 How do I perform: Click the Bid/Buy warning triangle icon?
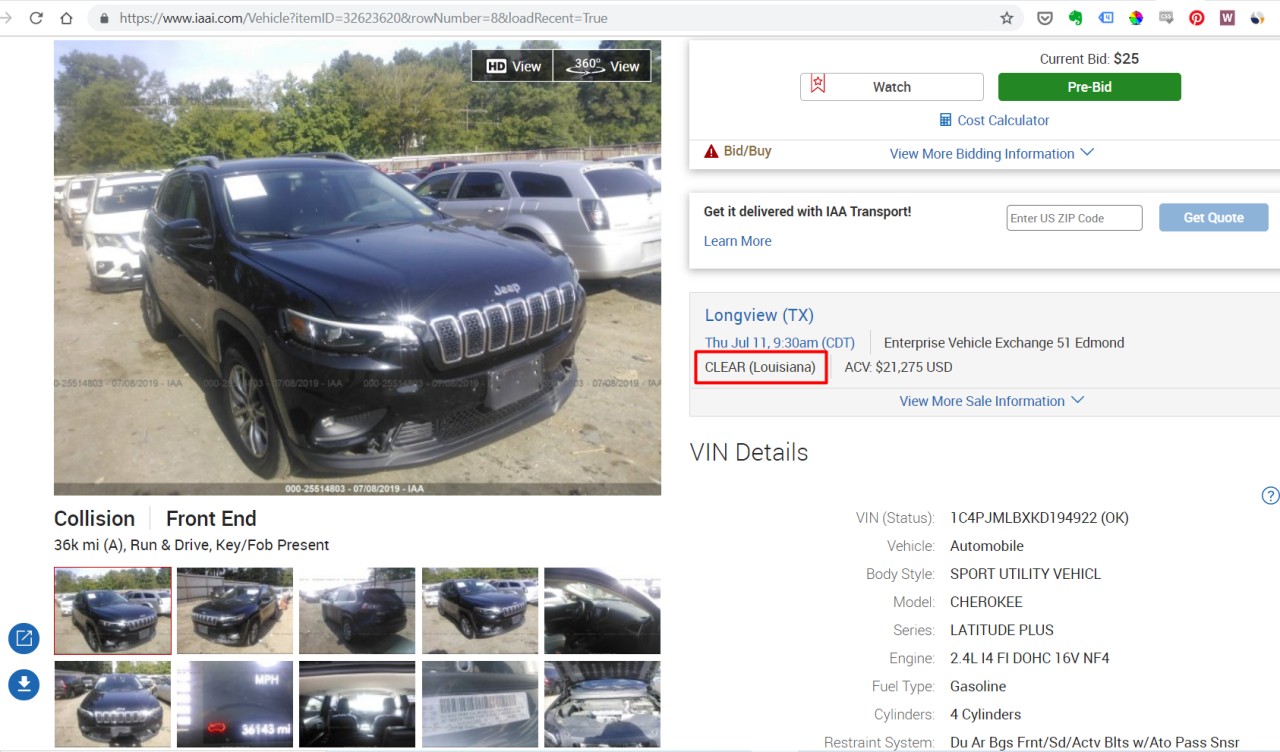coord(711,152)
